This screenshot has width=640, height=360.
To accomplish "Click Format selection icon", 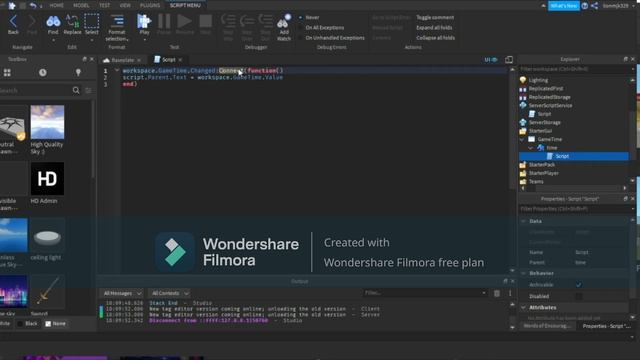I will click(x=117, y=21).
